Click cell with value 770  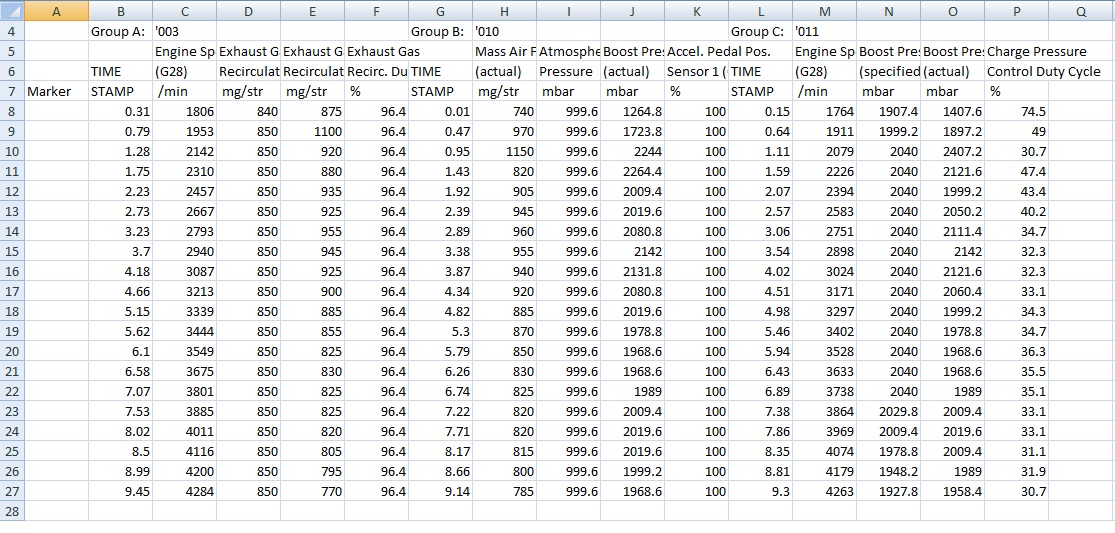[x=312, y=490]
